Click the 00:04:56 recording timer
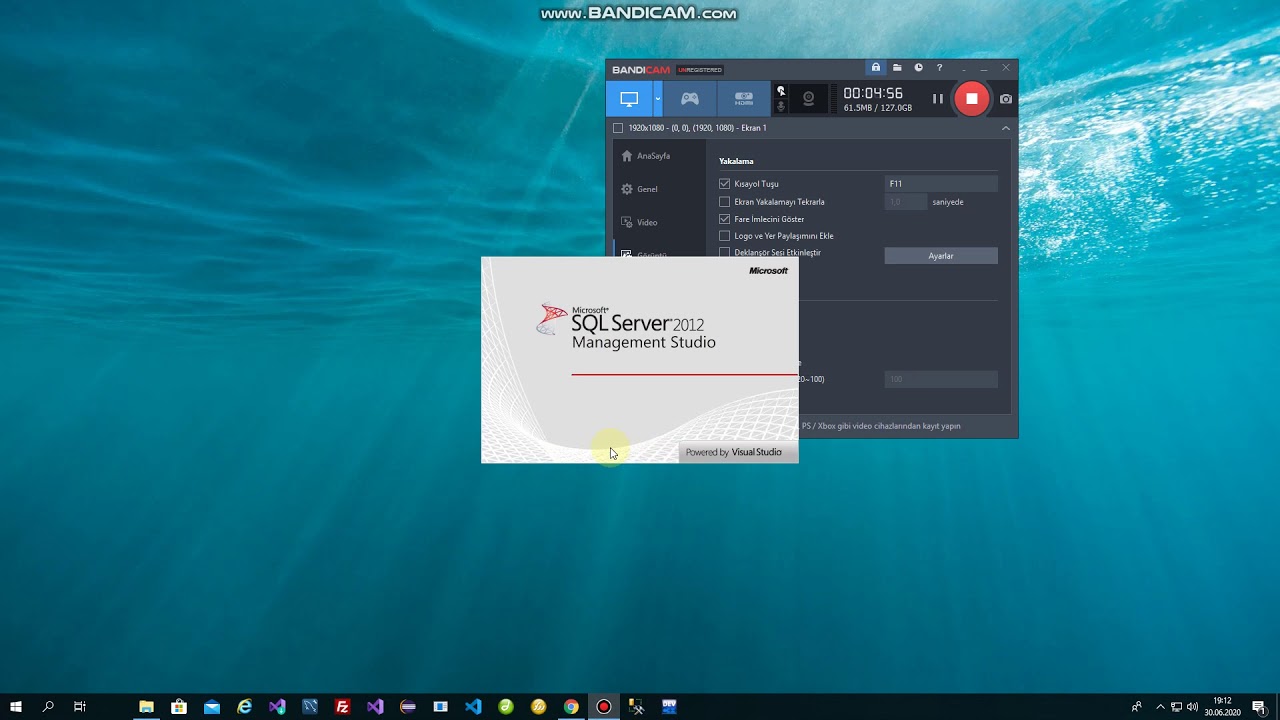This screenshot has width=1280, height=720. (873, 93)
